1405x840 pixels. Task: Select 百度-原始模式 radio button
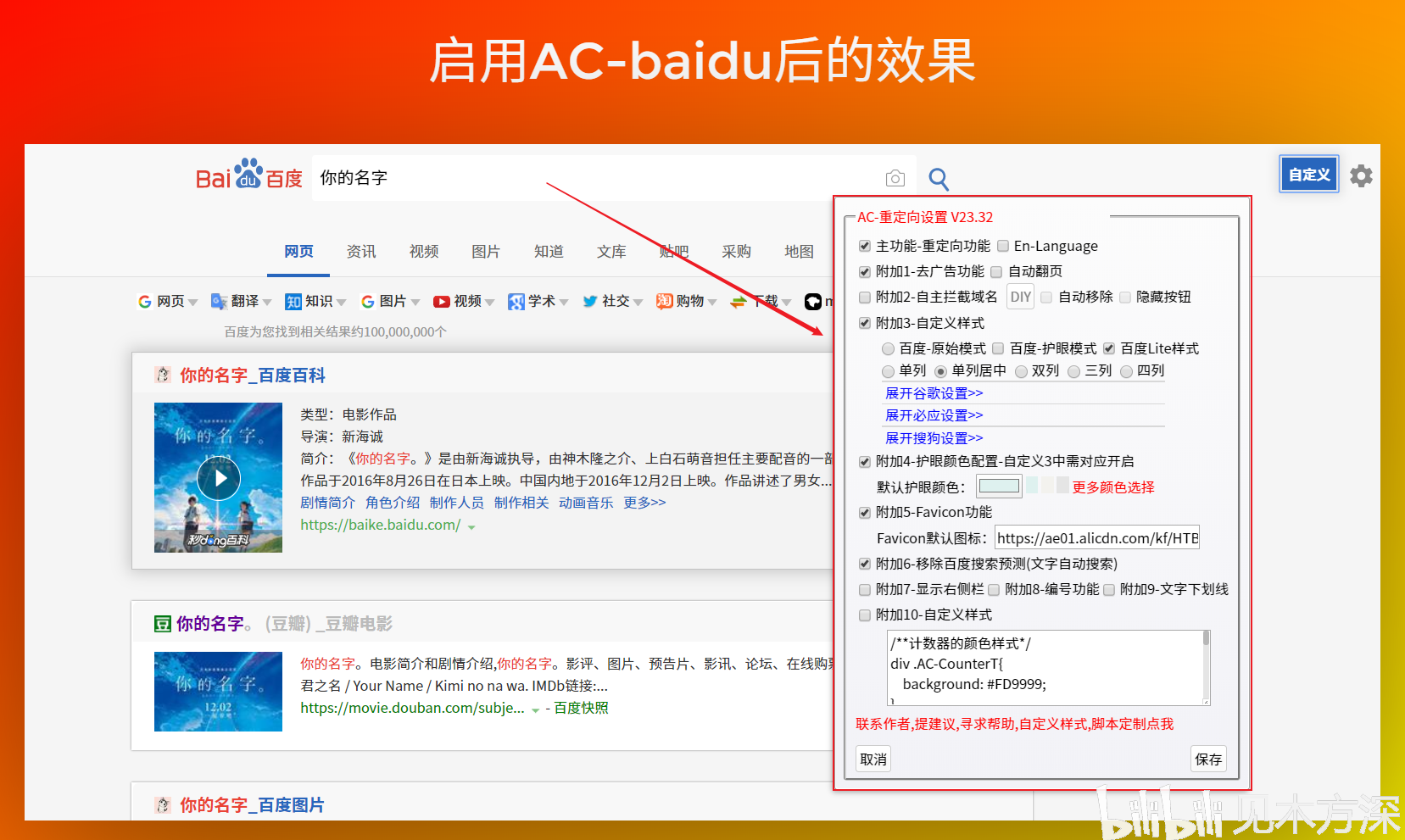tap(888, 348)
